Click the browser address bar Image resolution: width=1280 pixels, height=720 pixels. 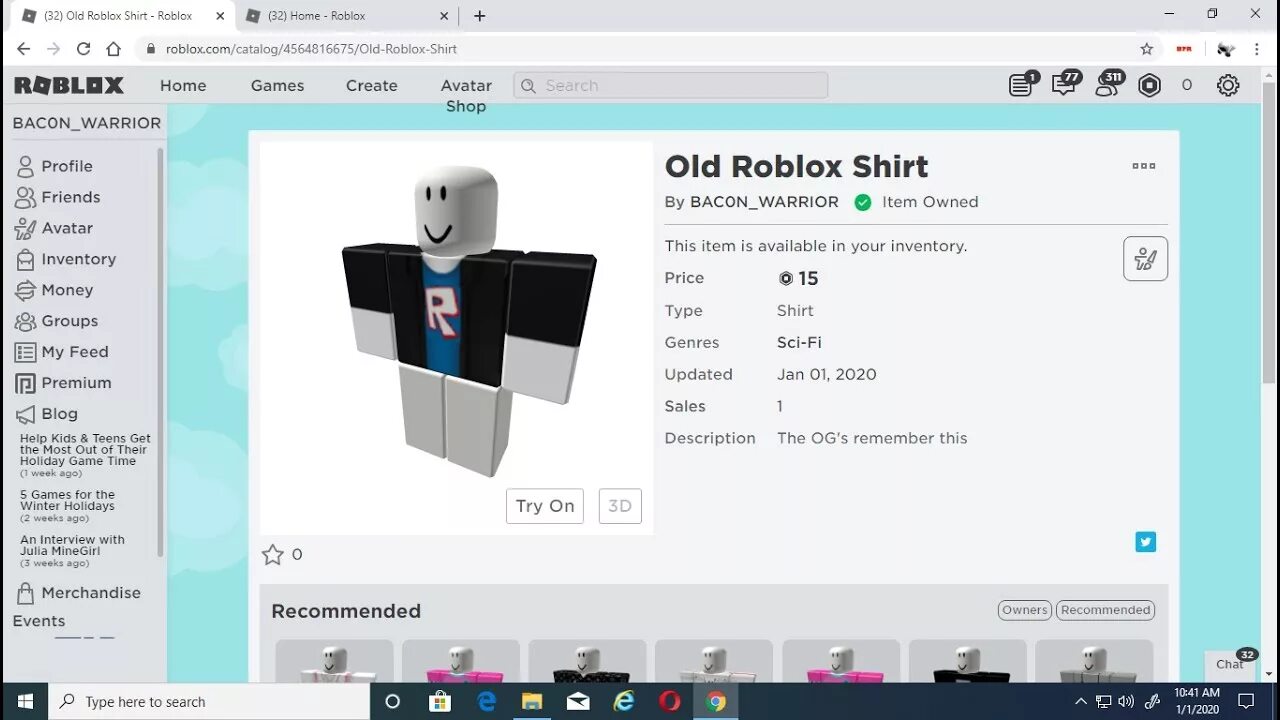(640, 48)
